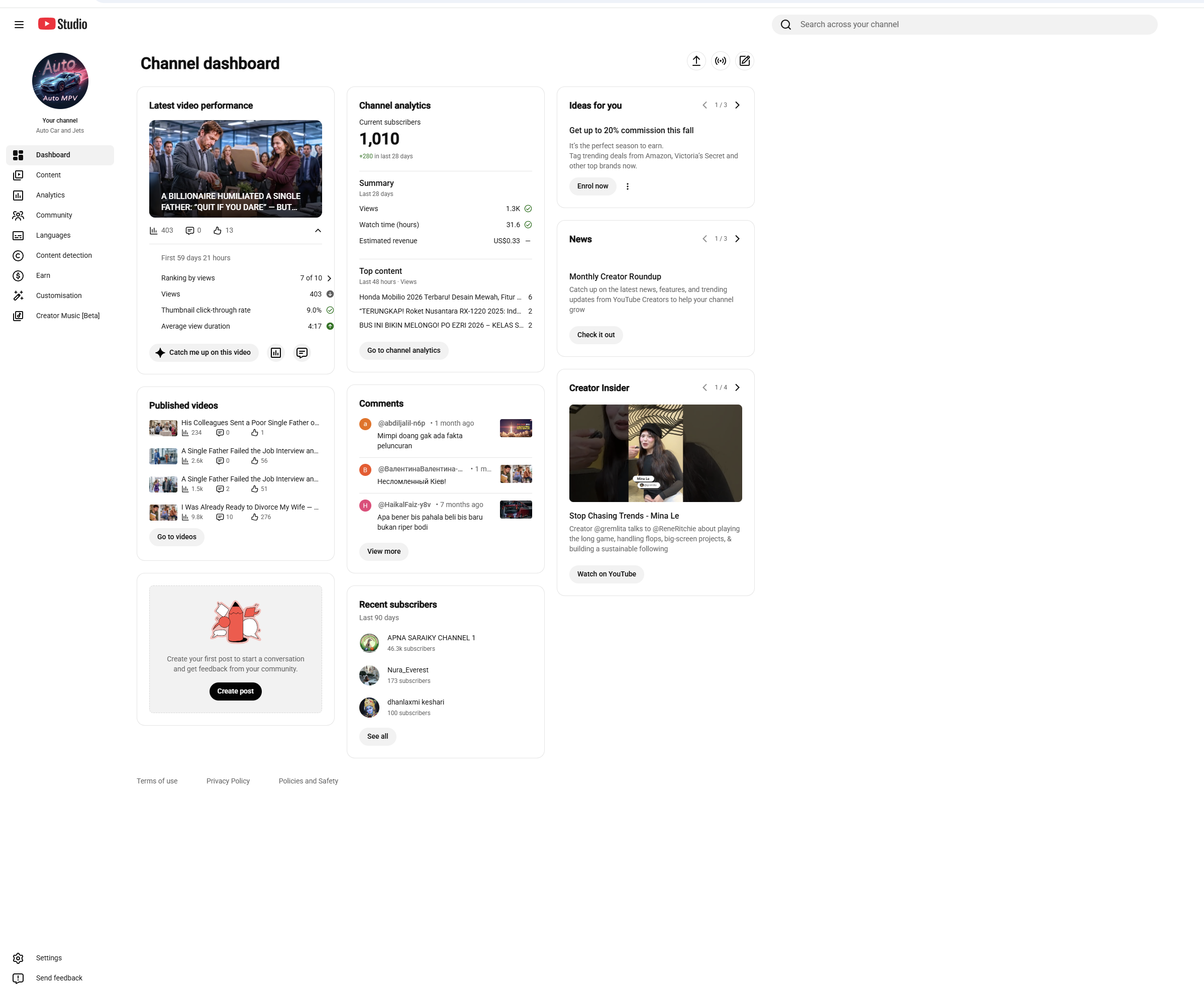The height and width of the screenshot is (992, 1204).
Task: Expand Ranking by views chevron
Action: pyautogui.click(x=329, y=278)
